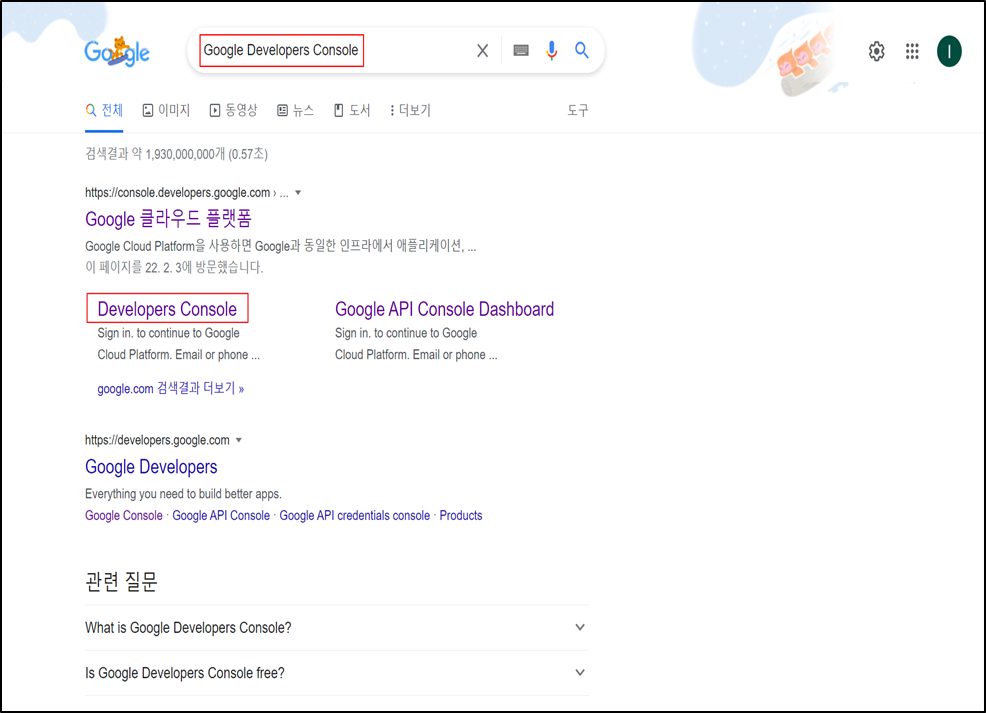Open the Google API Console Dashboard sitelink
The image size is (986, 713).
445,309
